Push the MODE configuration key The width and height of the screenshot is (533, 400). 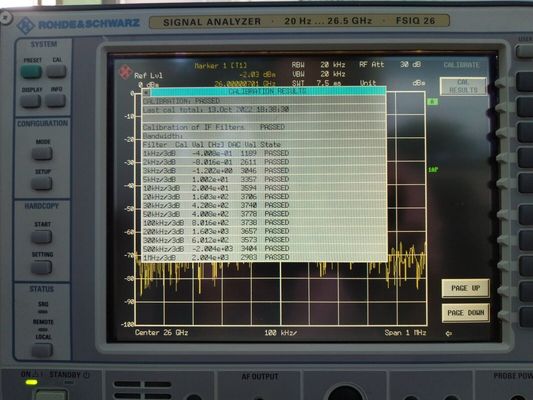(x=42, y=153)
